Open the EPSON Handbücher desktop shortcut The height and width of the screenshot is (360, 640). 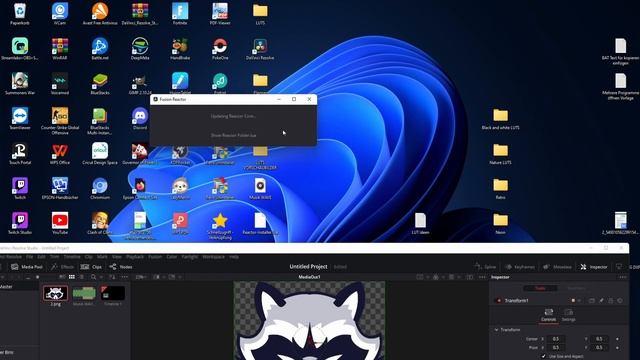60,188
